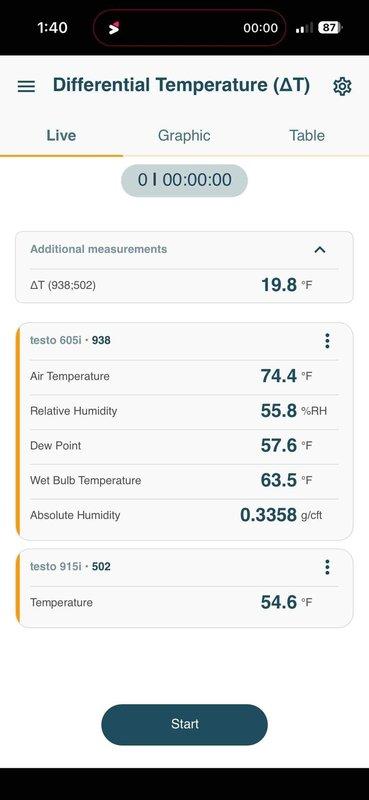Open options menu for testo 915i sensor
369x800 pixels.
point(327,567)
